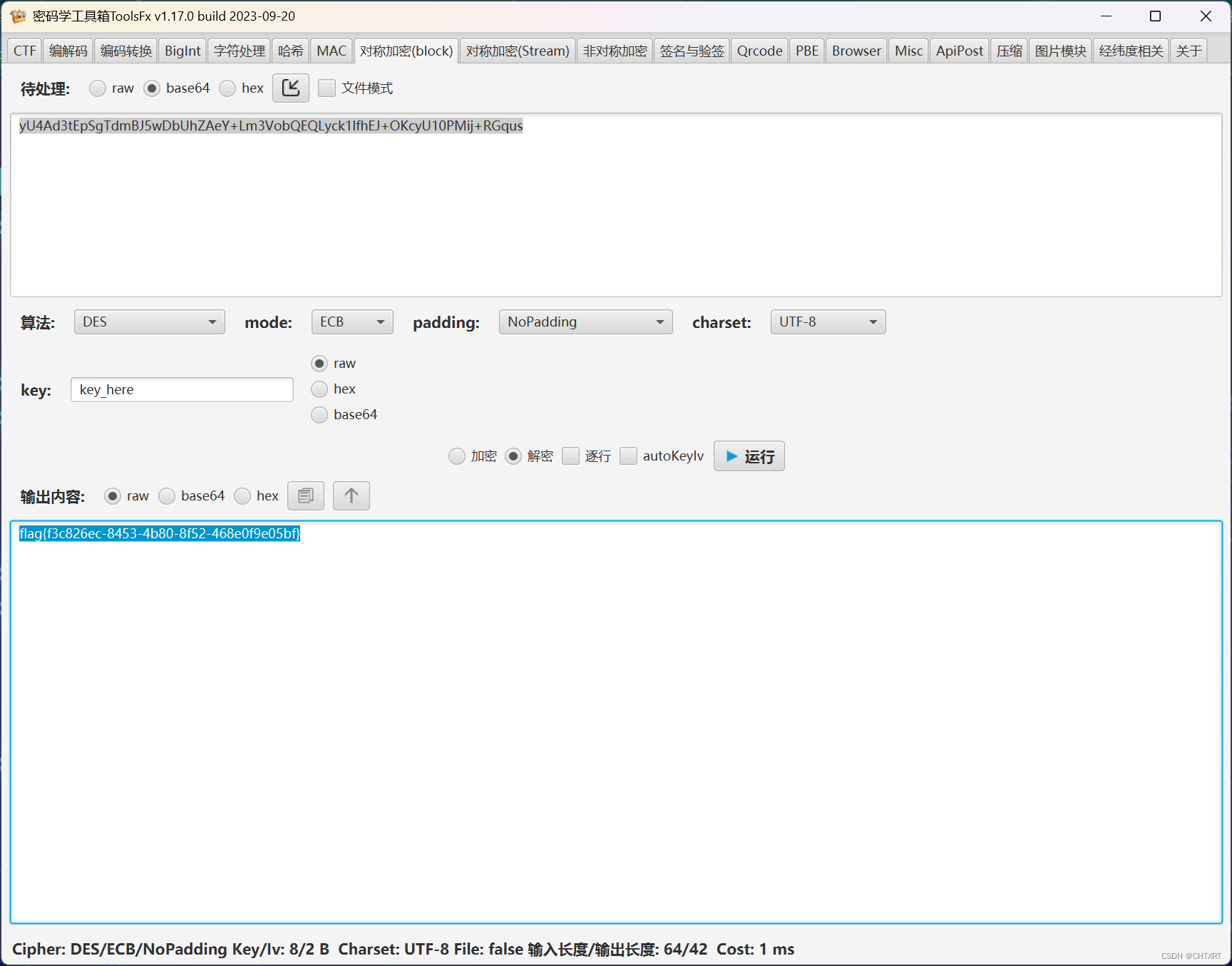Click the cipher status bar text

tap(404, 949)
